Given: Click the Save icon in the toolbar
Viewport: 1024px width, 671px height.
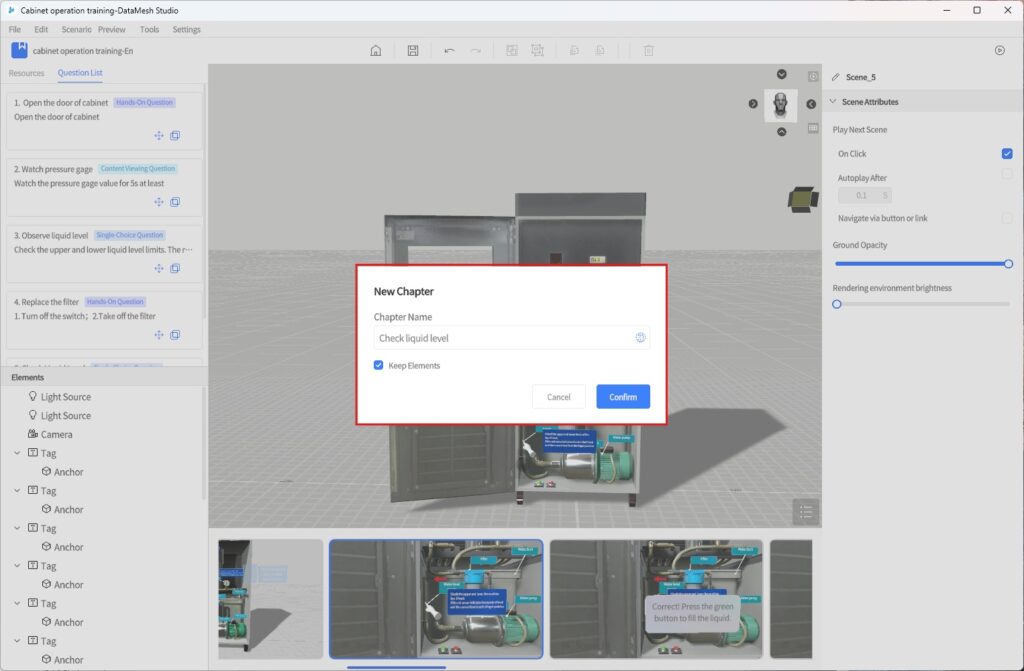Looking at the screenshot, I should point(413,51).
